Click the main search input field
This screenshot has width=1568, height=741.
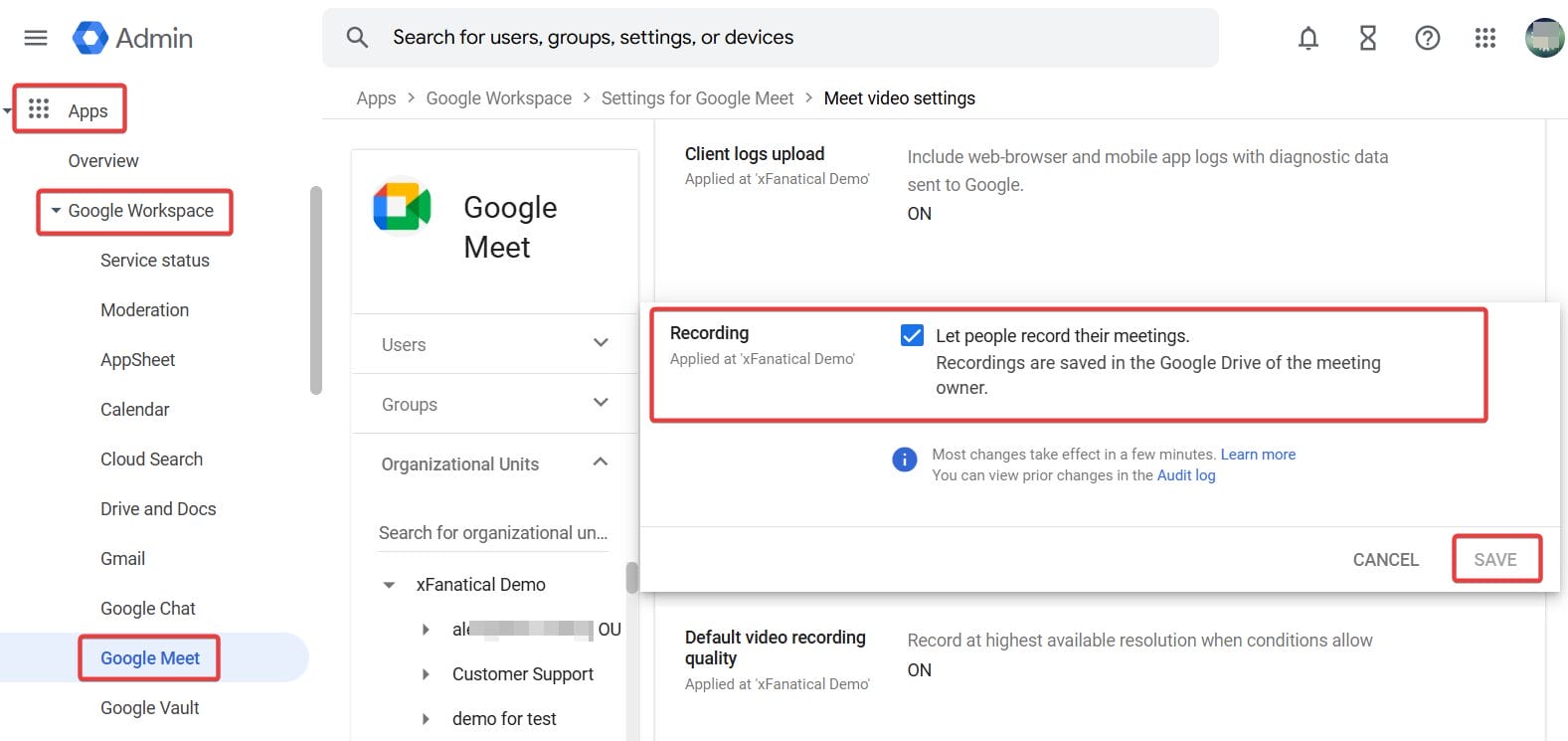point(770,38)
